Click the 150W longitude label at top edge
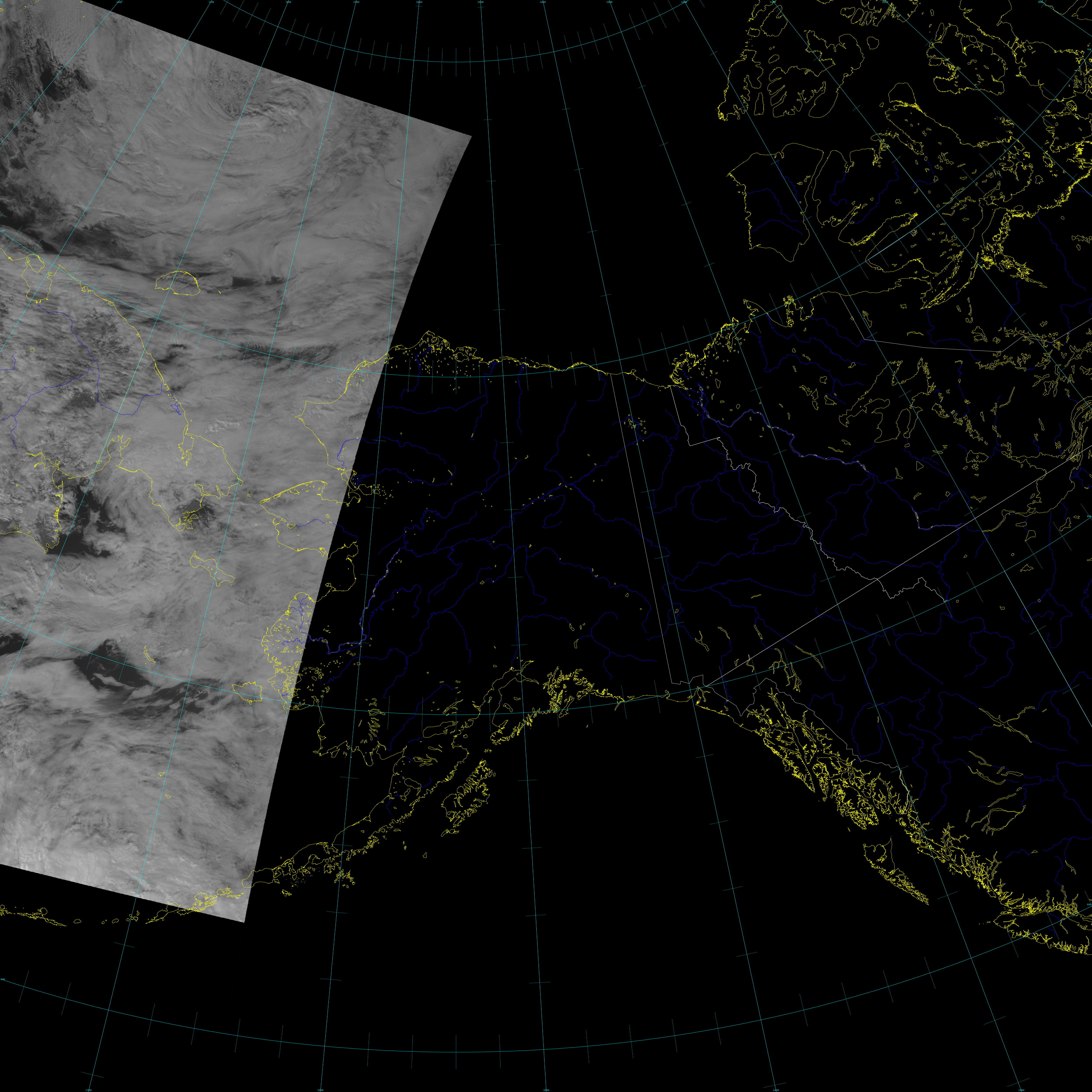The width and height of the screenshot is (1092, 1092). pyautogui.click(x=480, y=2)
